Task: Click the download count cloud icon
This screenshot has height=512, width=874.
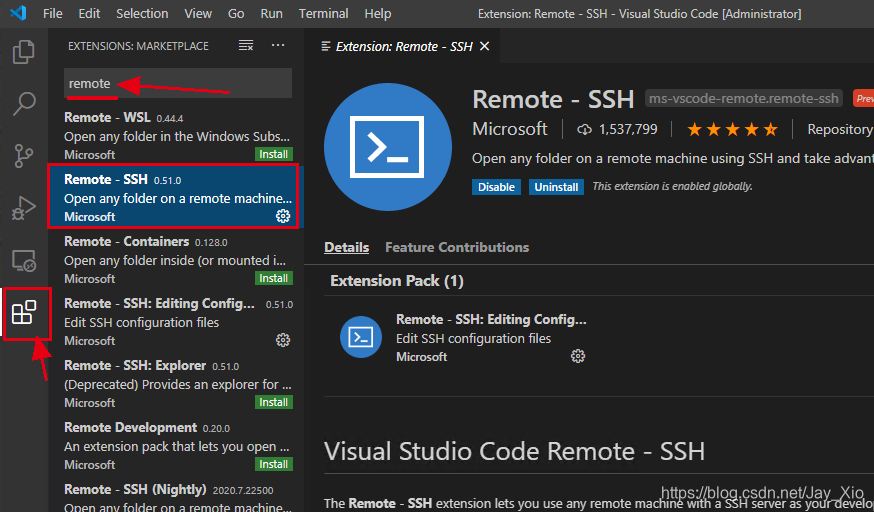Action: pos(584,130)
